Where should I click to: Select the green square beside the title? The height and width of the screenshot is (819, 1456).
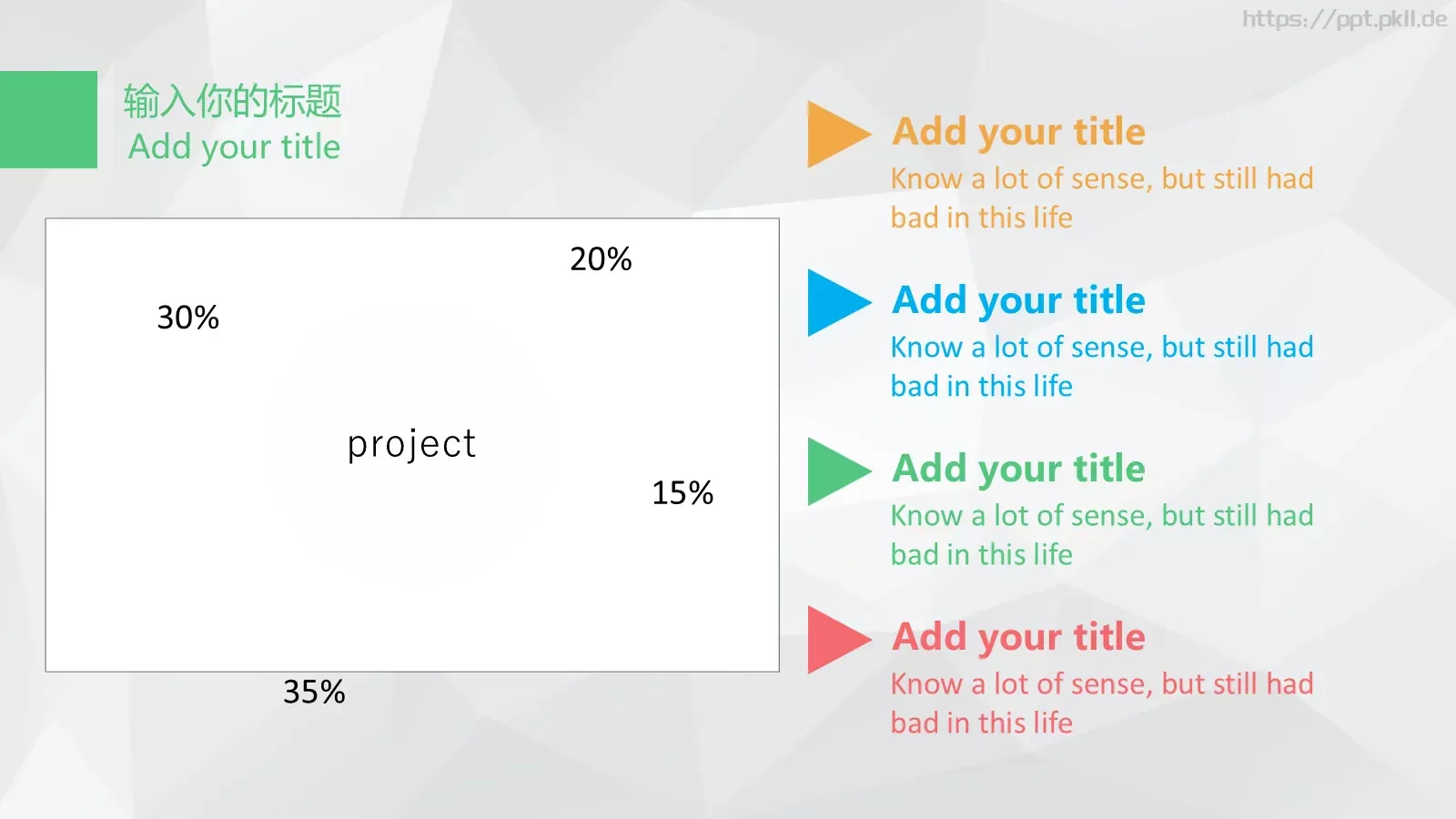point(48,119)
